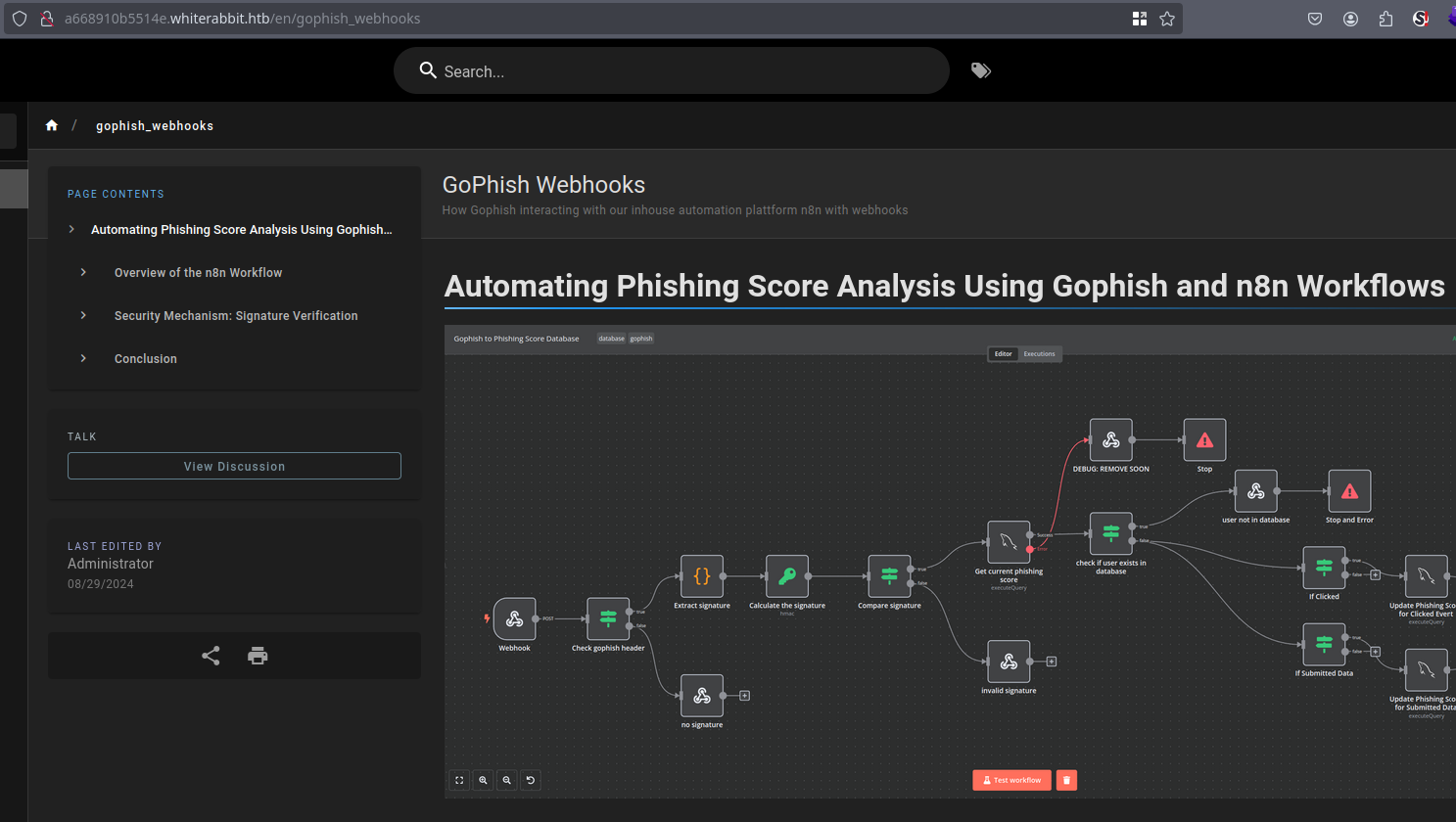Open Firefox account profile icon
Viewport: 1456px width, 822px height.
pos(1350,19)
